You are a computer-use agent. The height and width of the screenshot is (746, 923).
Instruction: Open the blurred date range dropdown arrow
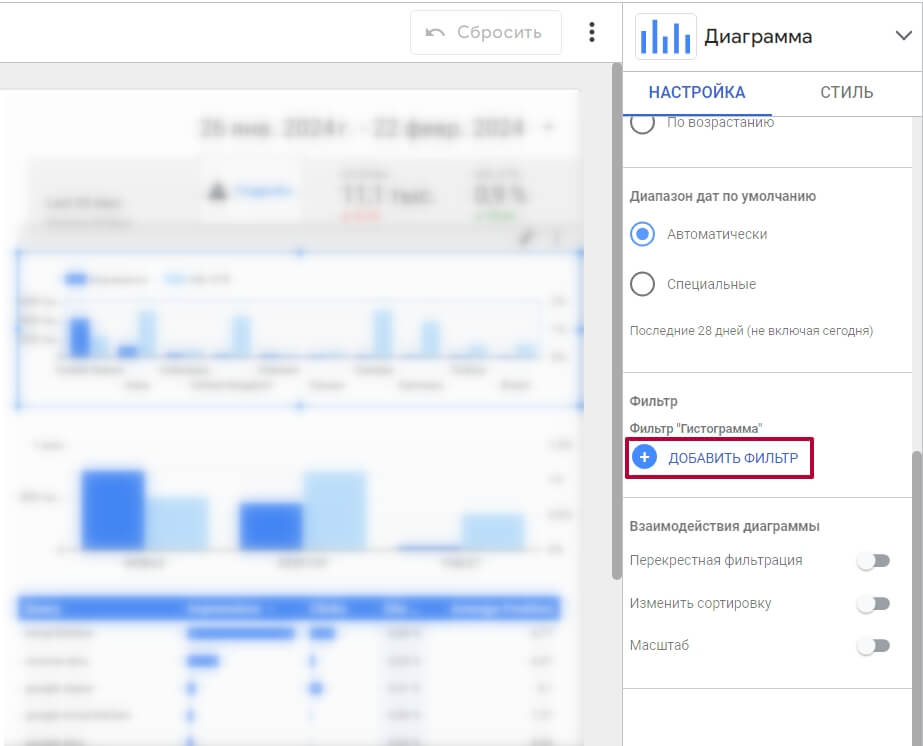[x=548, y=127]
